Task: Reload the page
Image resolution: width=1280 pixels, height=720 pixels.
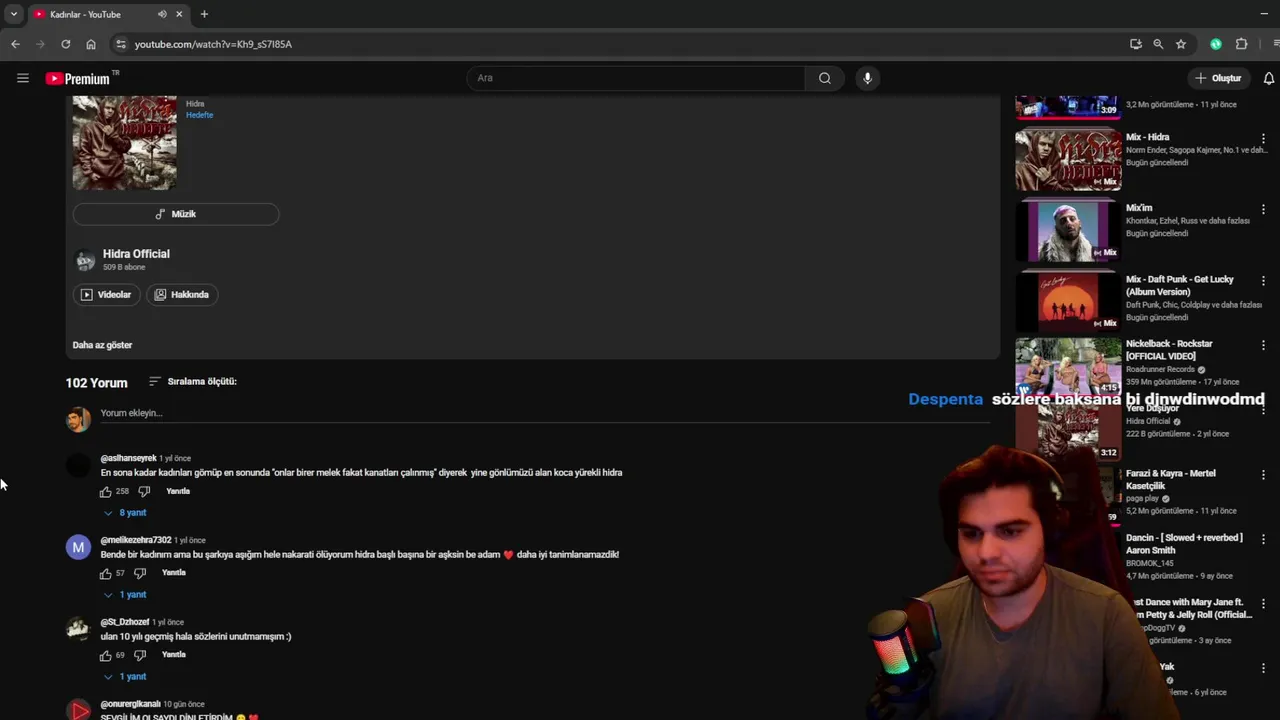Action: tap(66, 44)
